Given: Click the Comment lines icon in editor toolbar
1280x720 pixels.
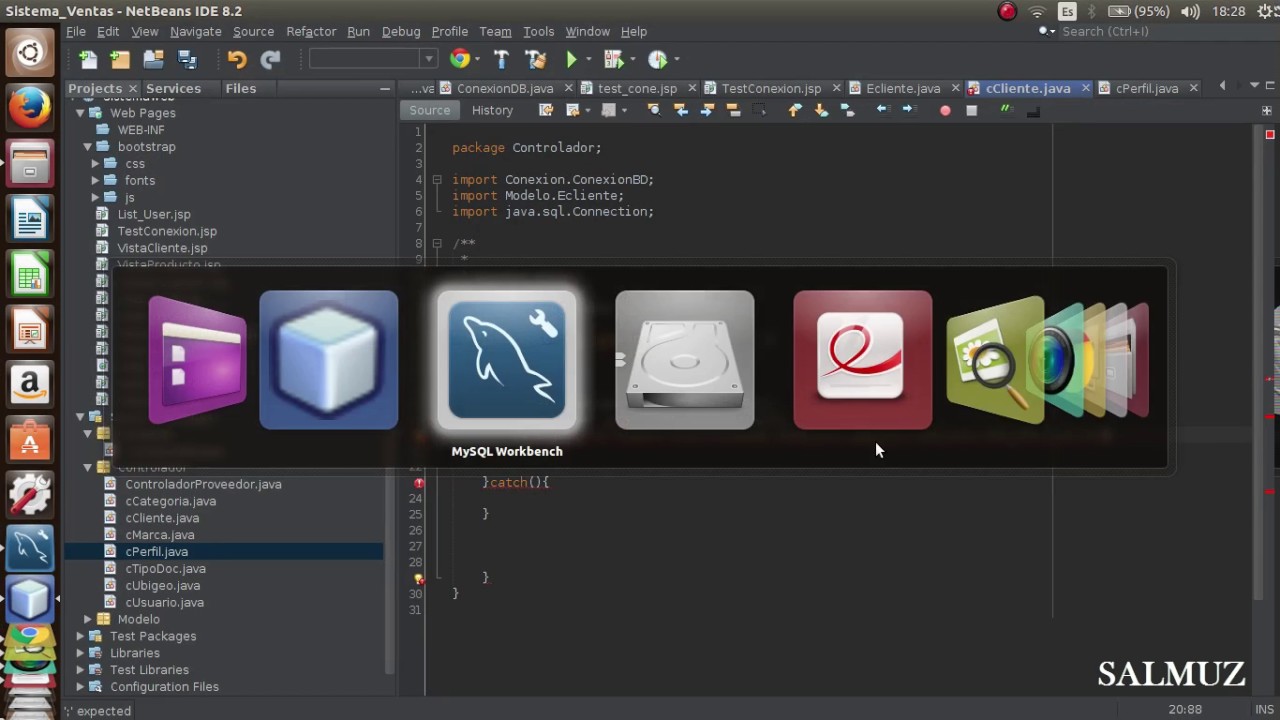Looking at the screenshot, I should point(1007,110).
